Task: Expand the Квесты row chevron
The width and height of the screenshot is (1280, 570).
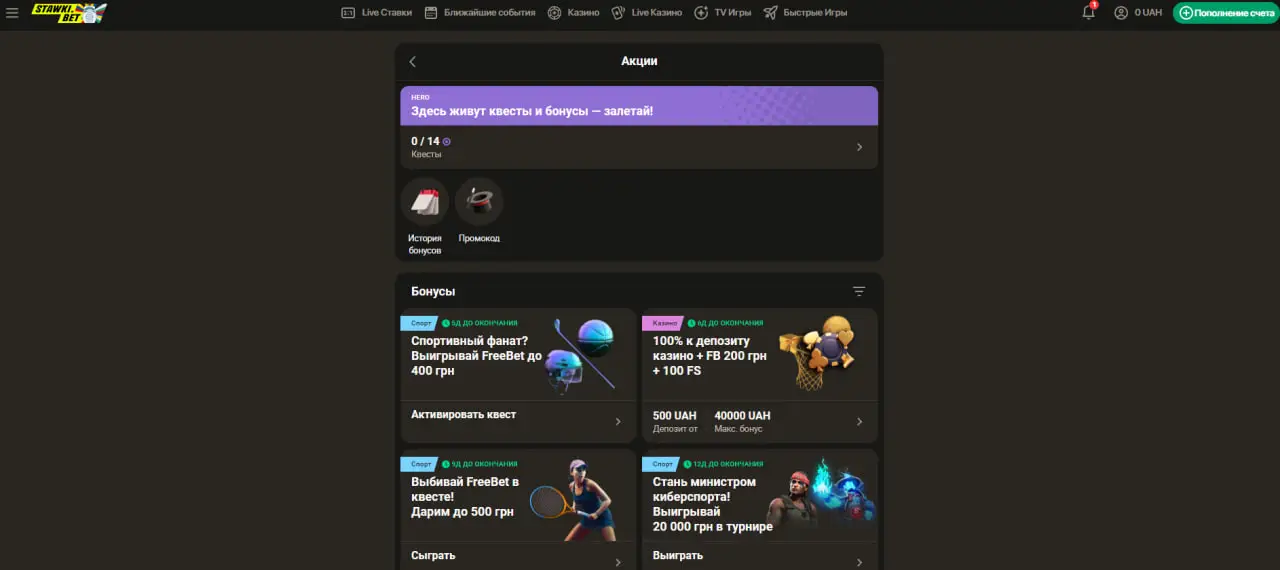Action: pos(859,147)
